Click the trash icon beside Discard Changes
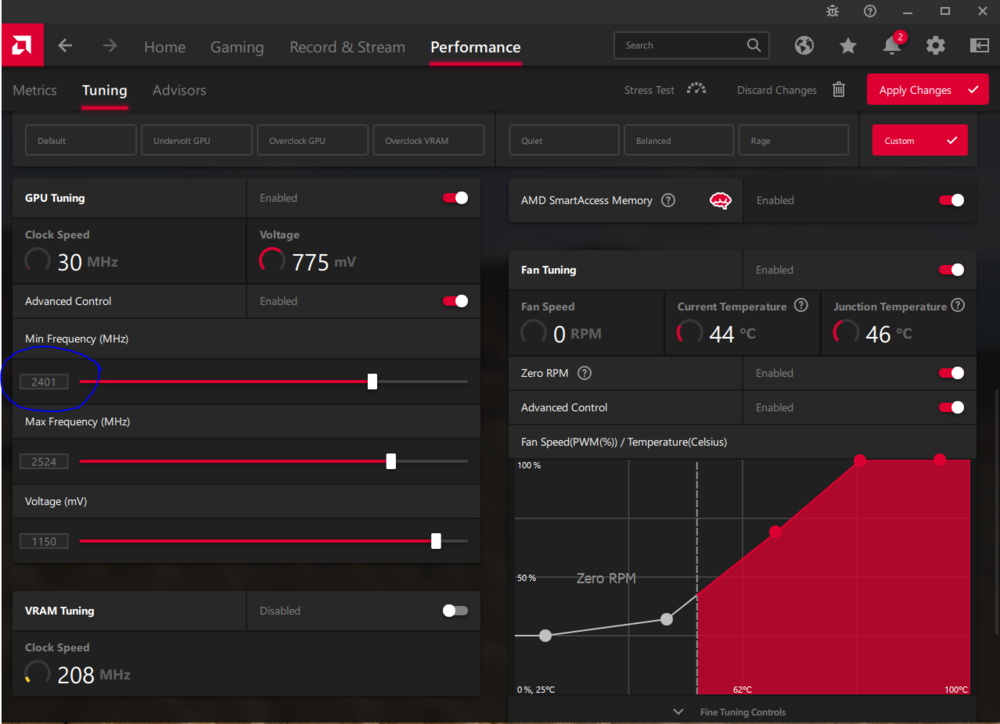Image resolution: width=1000 pixels, height=724 pixels. coord(838,90)
